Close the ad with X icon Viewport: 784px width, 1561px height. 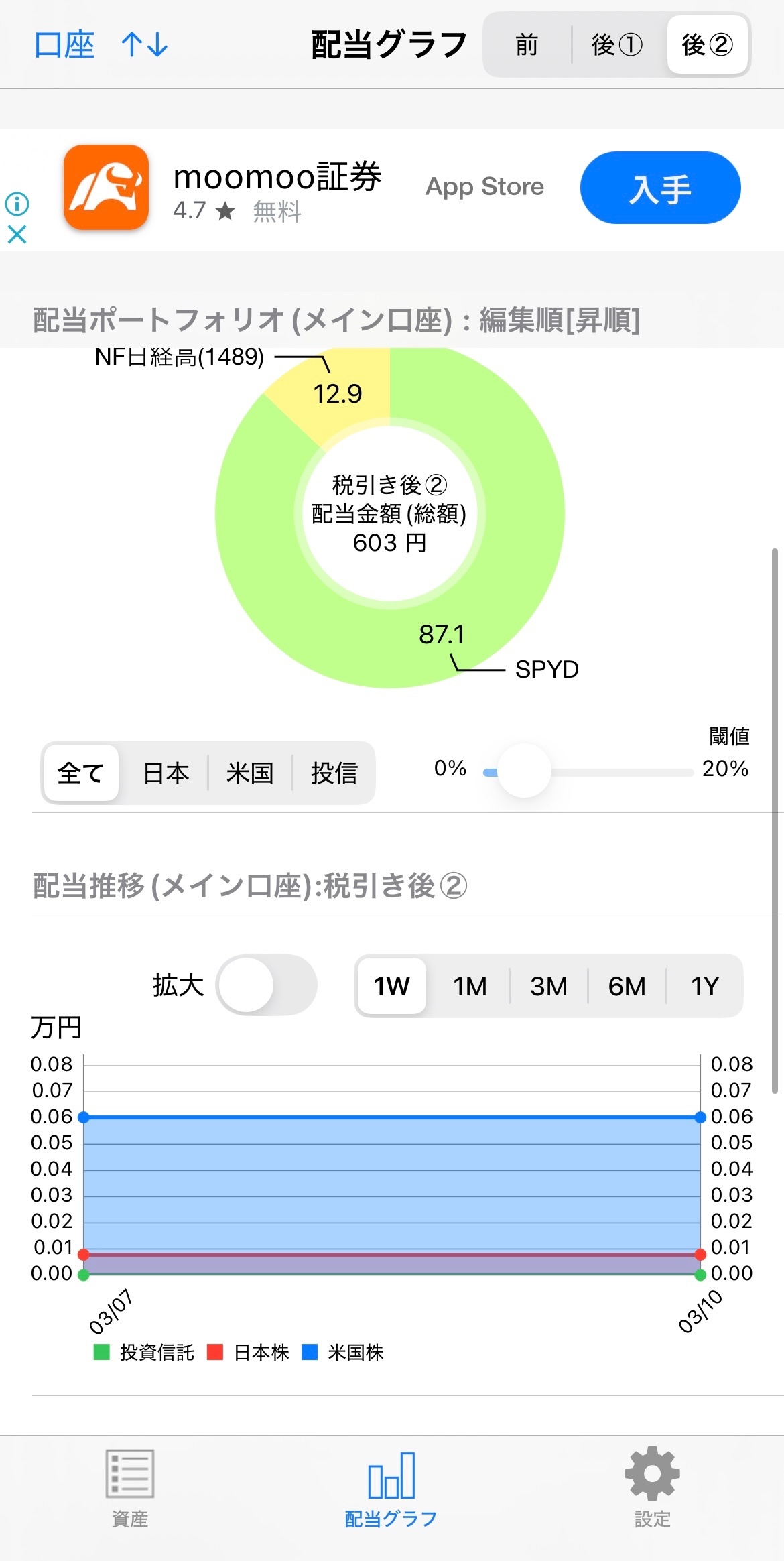[x=17, y=234]
